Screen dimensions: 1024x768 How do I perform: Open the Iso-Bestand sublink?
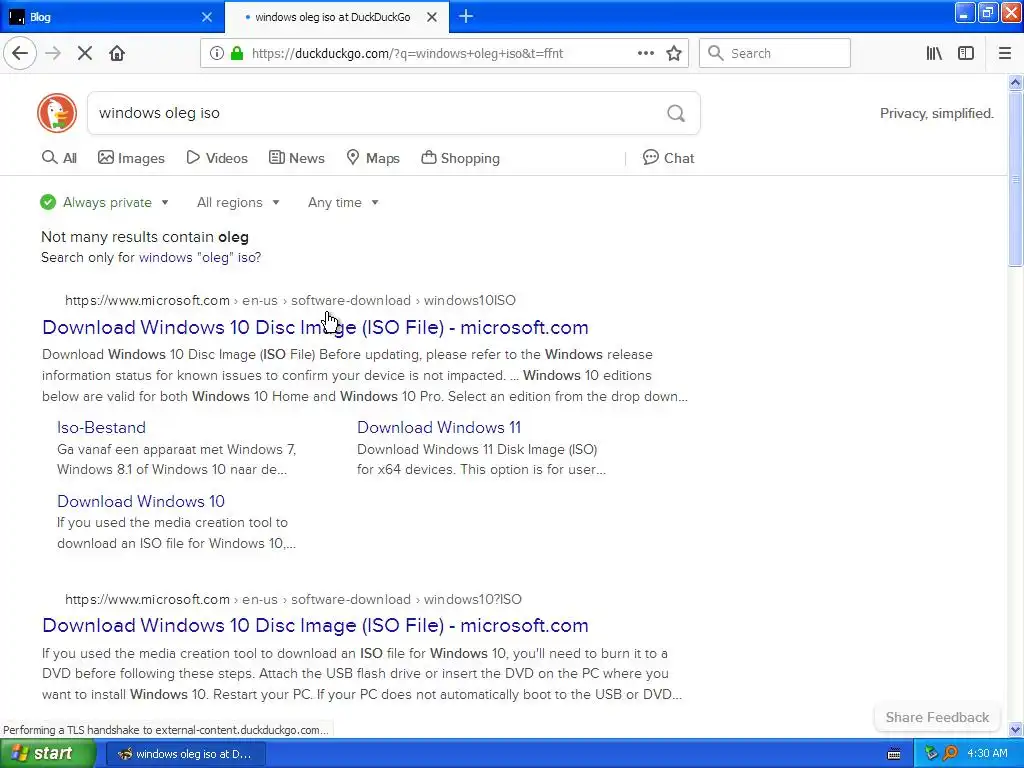[x=101, y=427]
